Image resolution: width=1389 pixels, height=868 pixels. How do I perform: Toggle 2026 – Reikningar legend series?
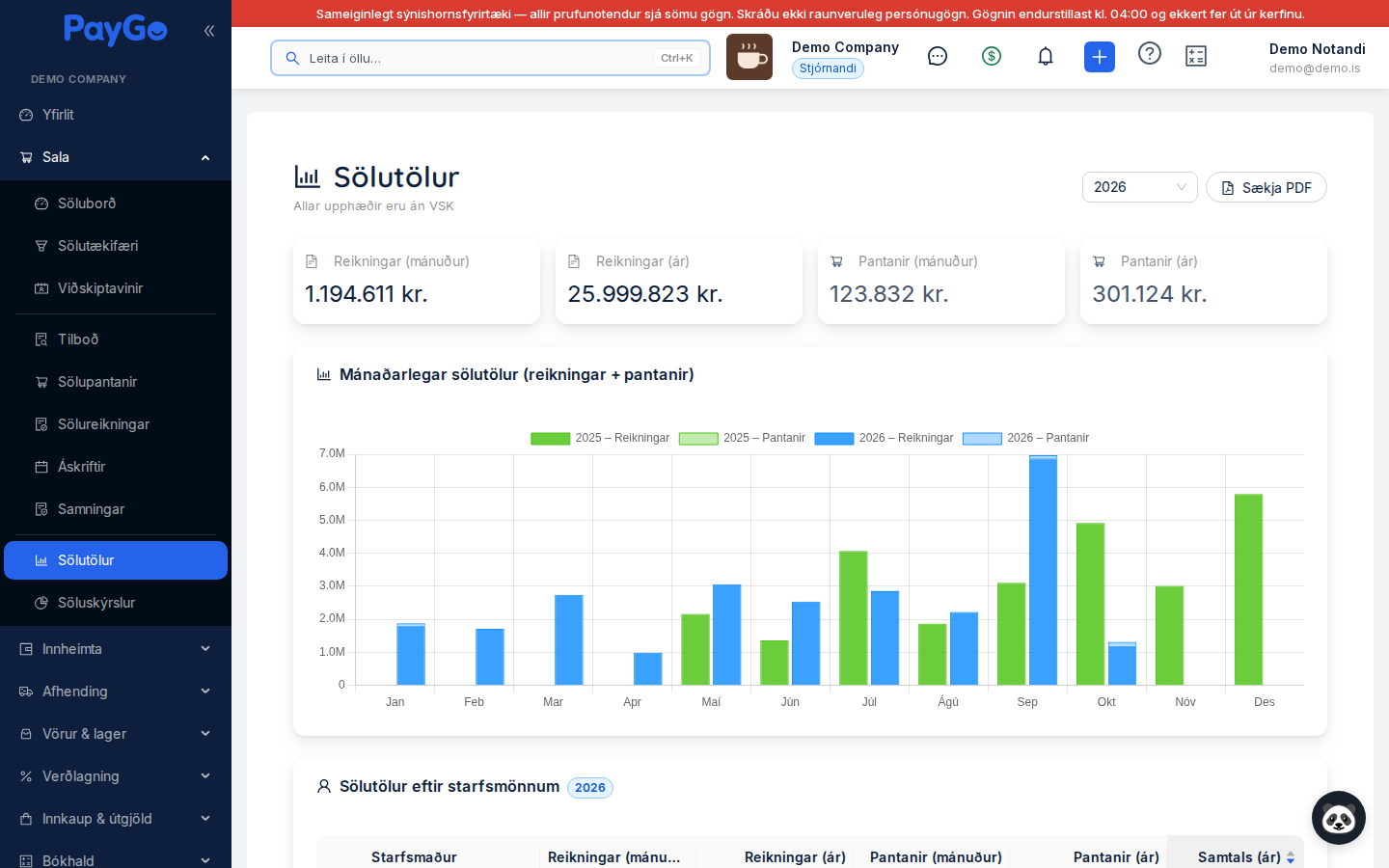click(884, 438)
